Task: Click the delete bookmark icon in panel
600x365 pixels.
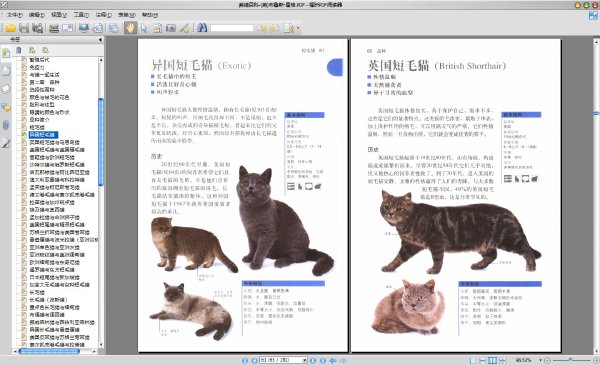Action: coord(18,50)
